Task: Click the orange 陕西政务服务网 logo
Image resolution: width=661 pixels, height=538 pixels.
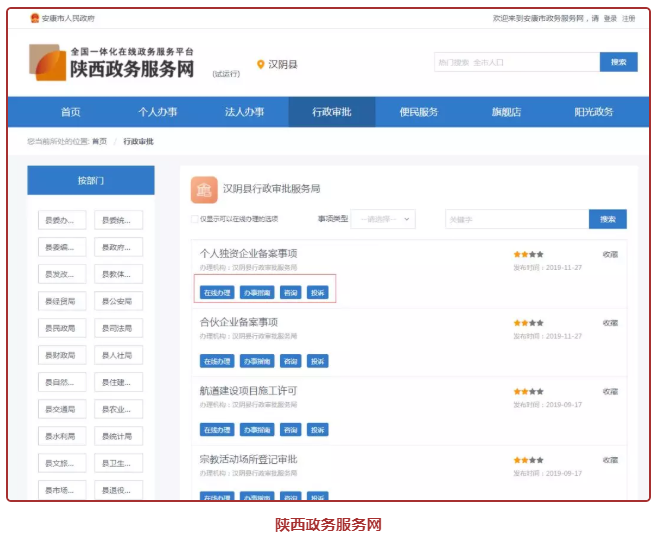Action: (x=48, y=62)
